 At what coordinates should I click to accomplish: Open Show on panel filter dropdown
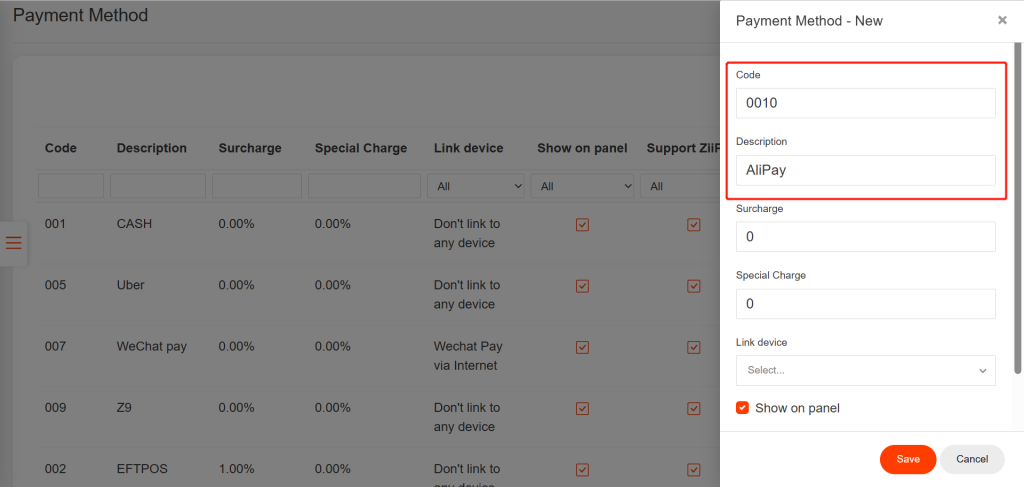[584, 186]
